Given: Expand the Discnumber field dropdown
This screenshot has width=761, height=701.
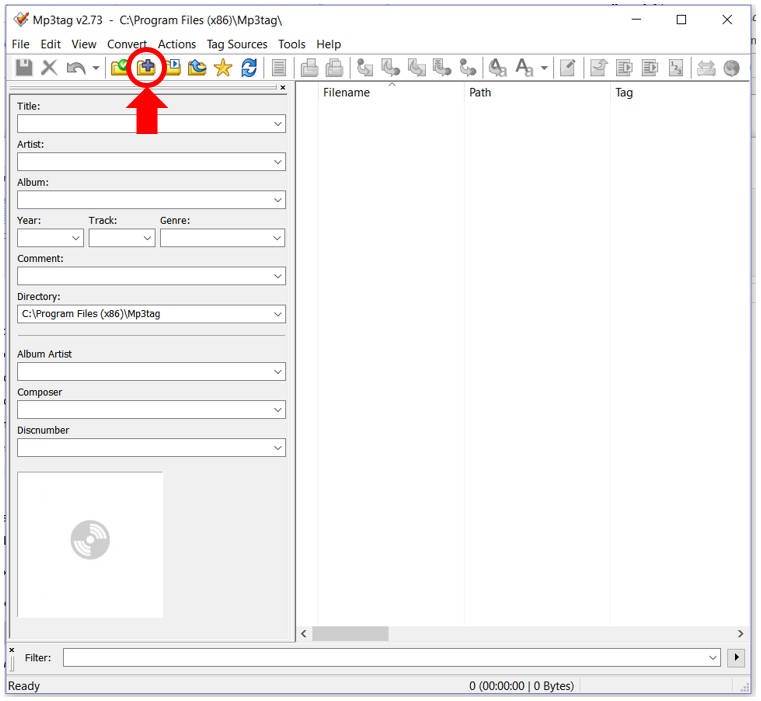Looking at the screenshot, I should click(x=278, y=448).
